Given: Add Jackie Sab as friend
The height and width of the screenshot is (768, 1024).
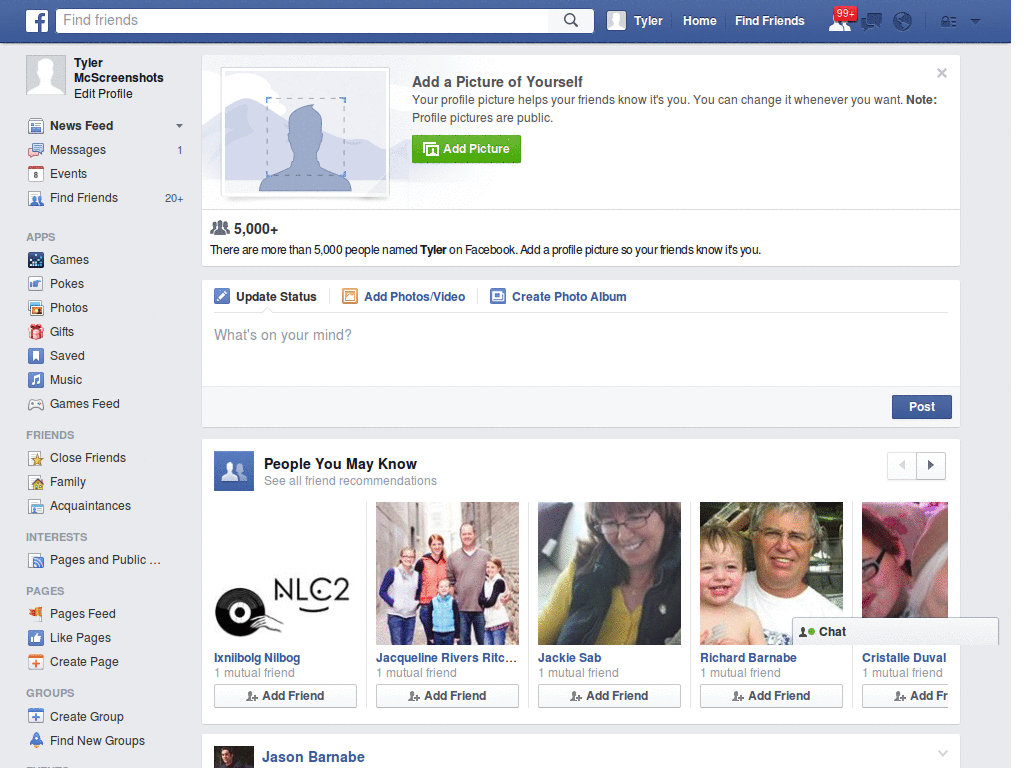Looking at the screenshot, I should tap(609, 696).
